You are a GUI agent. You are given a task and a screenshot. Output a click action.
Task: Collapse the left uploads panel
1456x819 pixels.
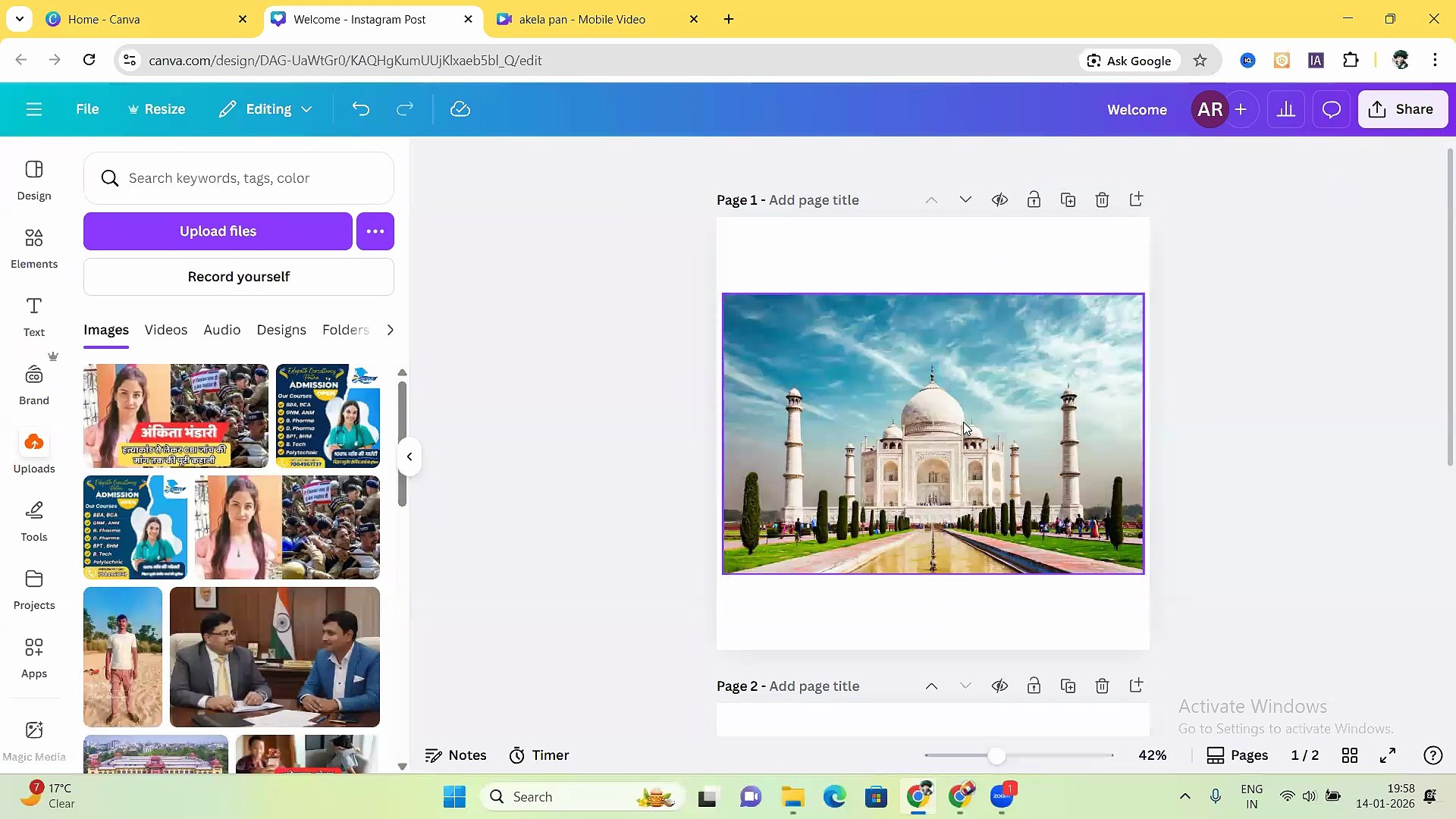tap(409, 456)
